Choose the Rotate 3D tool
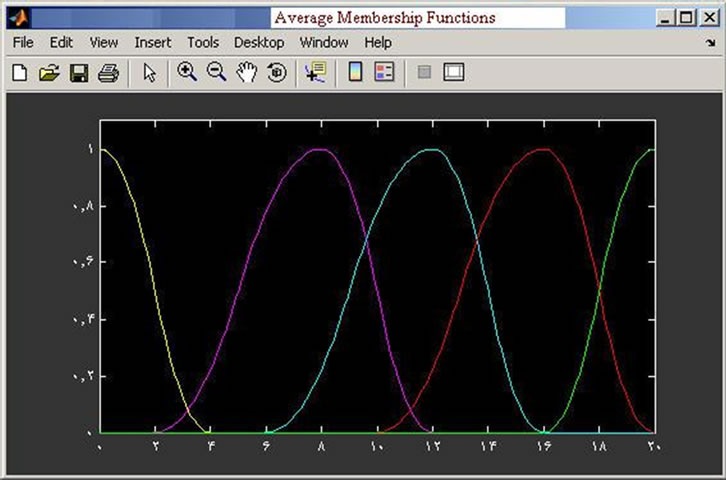The height and width of the screenshot is (480, 726). click(x=277, y=73)
